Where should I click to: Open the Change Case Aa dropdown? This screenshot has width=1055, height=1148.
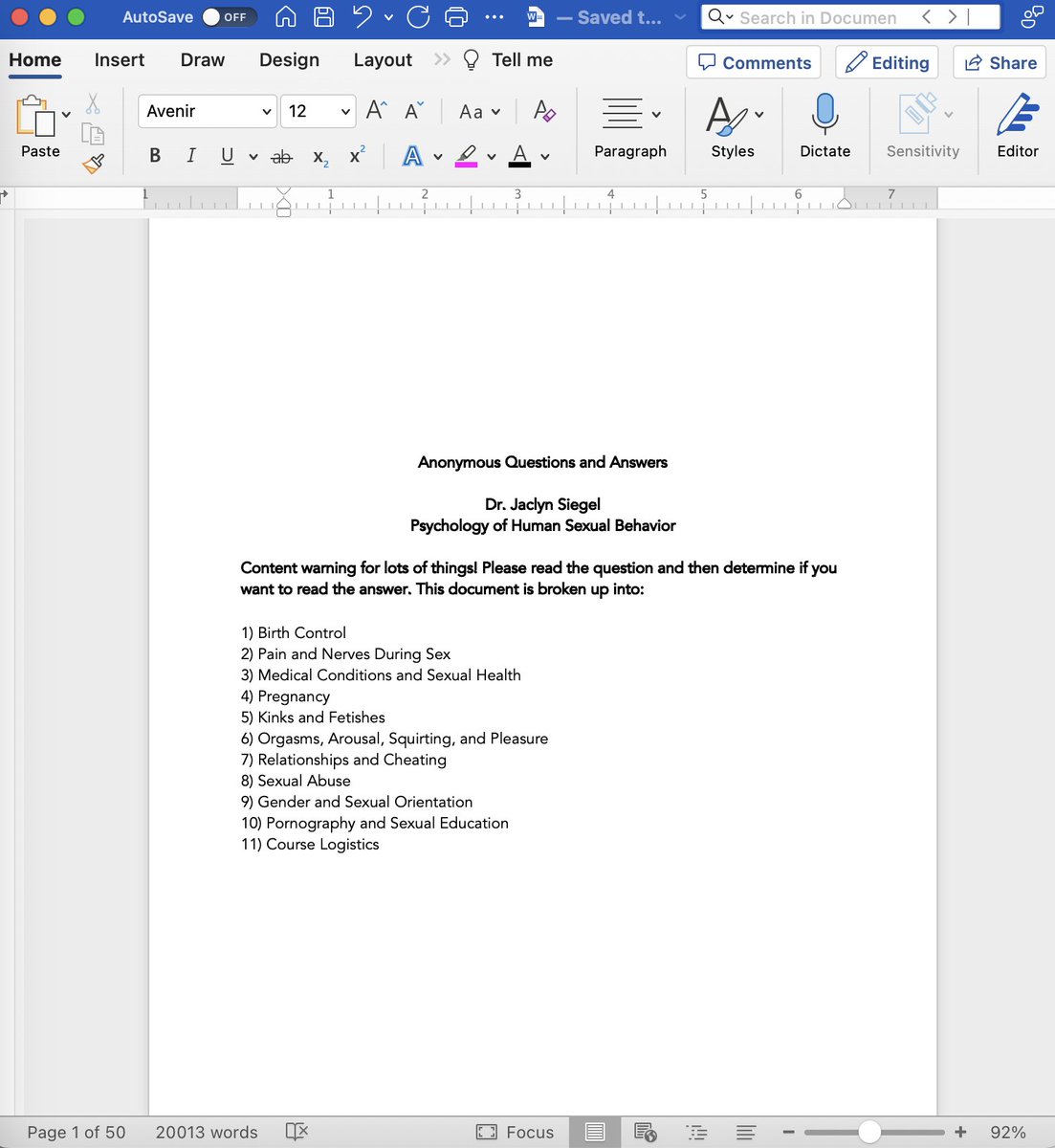[479, 112]
